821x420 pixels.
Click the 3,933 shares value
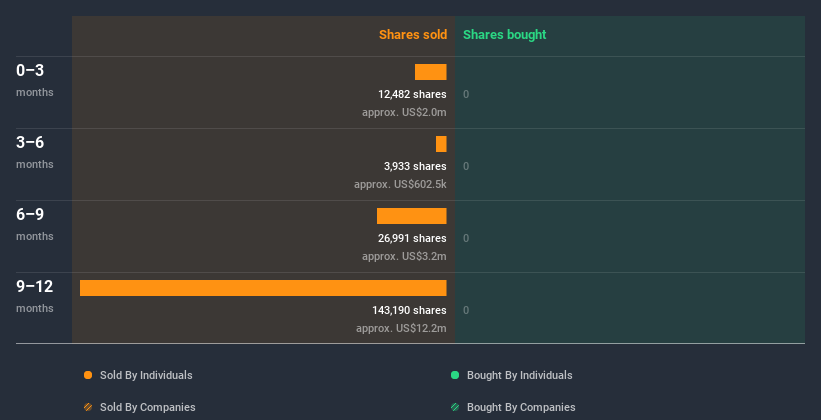tap(415, 166)
